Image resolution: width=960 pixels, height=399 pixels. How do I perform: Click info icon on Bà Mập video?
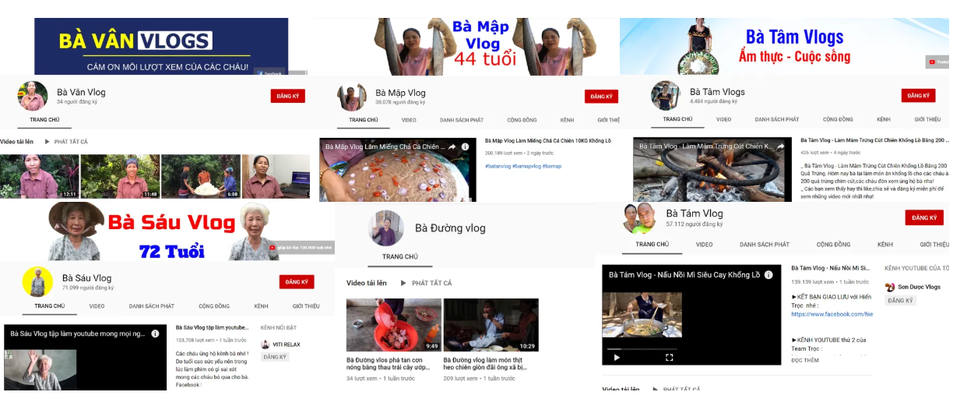point(465,147)
